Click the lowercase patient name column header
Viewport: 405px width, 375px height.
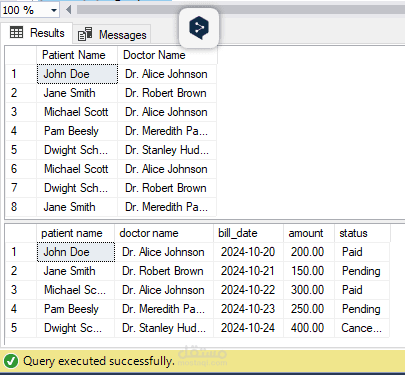point(75,233)
